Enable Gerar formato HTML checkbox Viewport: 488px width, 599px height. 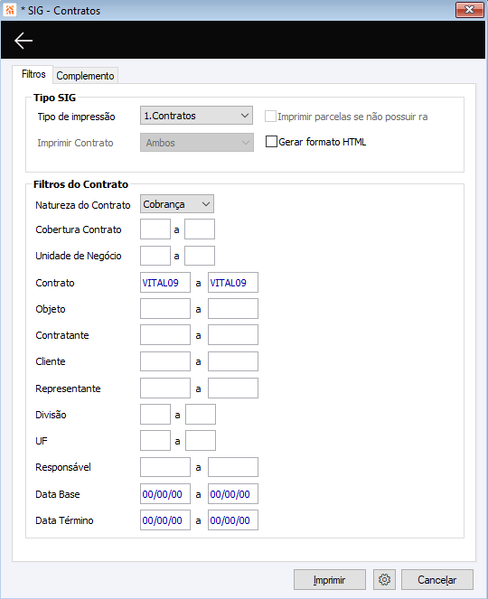pos(271,142)
